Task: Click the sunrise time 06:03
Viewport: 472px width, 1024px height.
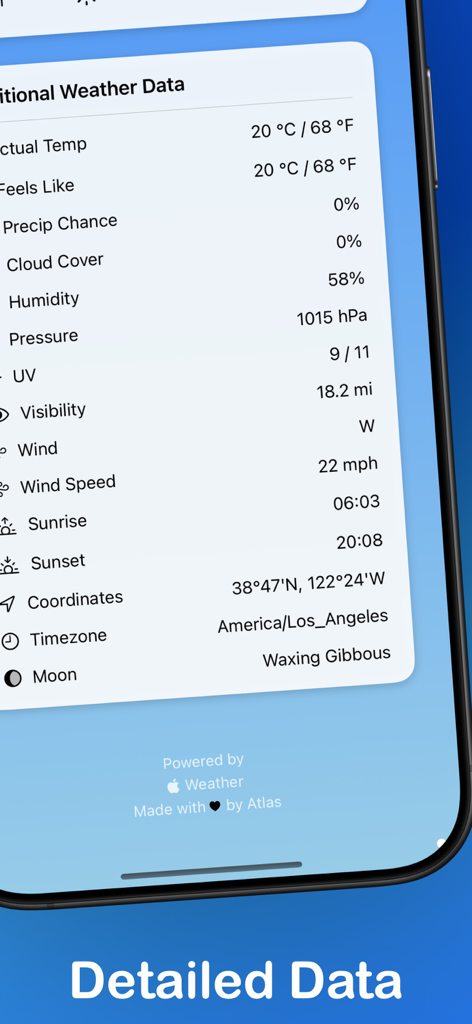Action: (356, 503)
